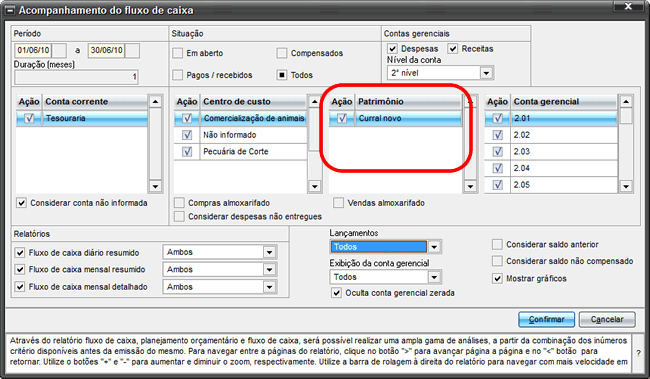Open dropdown for Fluxo de caixa diário resumido
The image size is (650, 379).
coord(269,252)
